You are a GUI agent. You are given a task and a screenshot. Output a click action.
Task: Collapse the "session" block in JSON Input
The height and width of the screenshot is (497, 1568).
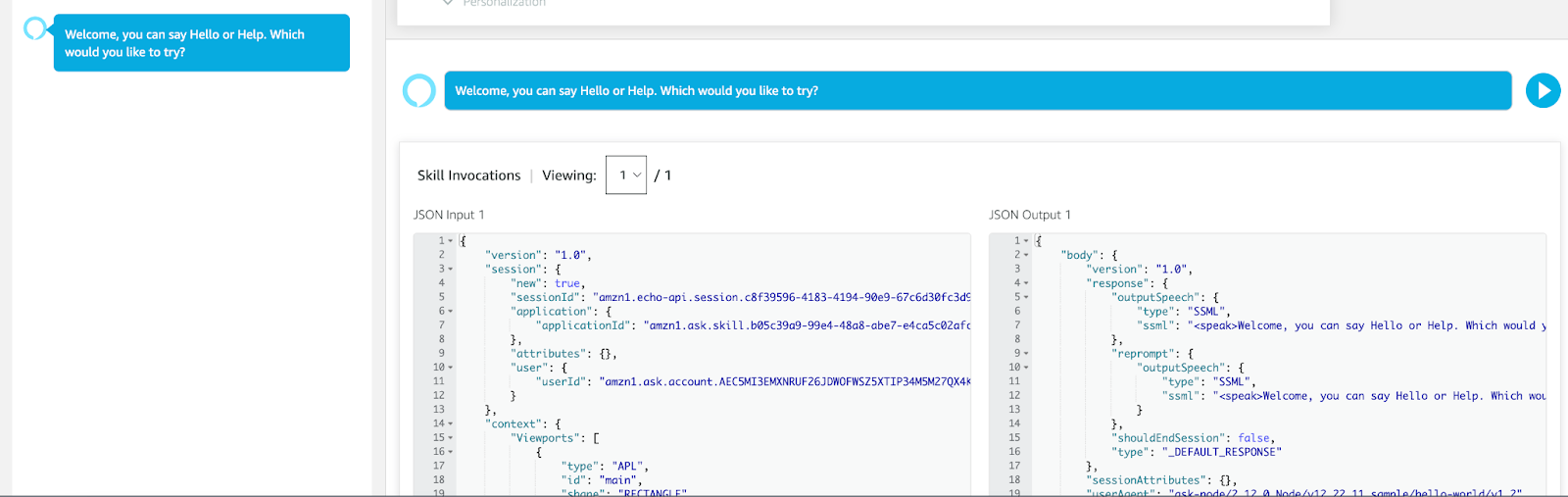click(451, 270)
